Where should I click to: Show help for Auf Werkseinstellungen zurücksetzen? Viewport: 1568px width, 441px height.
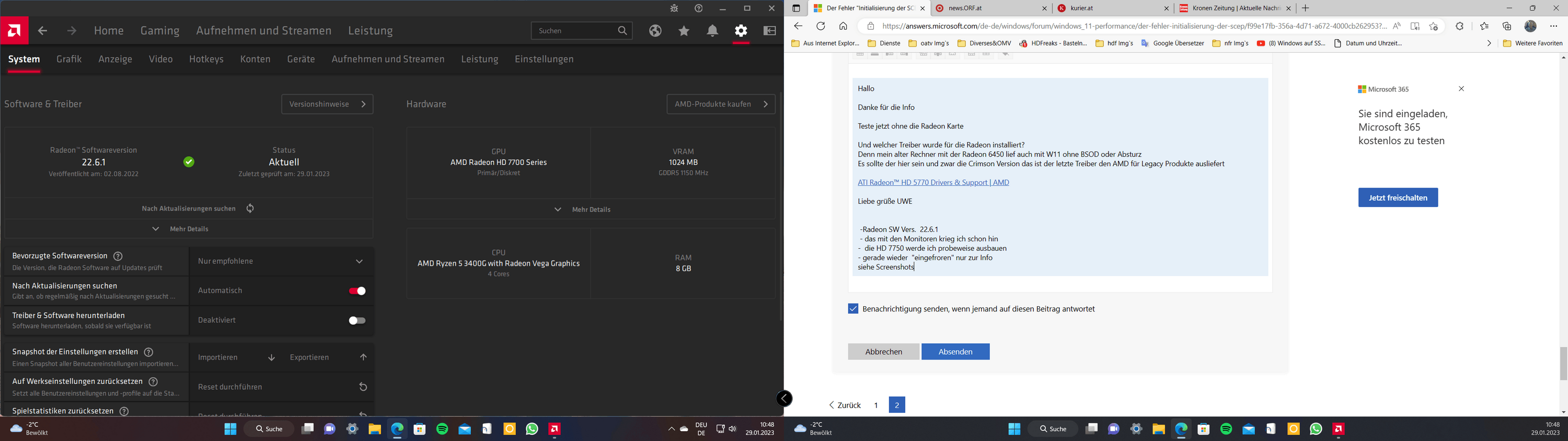[x=153, y=382]
